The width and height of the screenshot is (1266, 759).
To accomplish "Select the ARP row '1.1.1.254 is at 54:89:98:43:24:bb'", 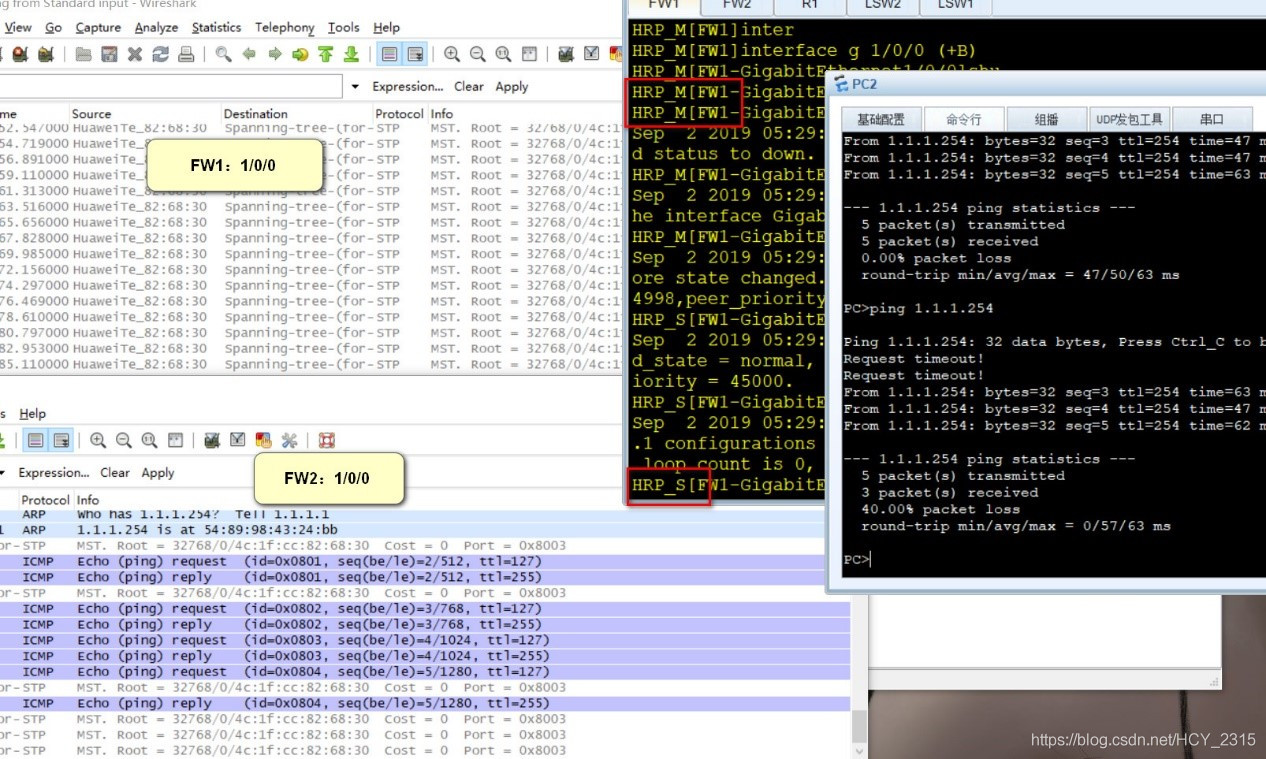I will point(425,530).
